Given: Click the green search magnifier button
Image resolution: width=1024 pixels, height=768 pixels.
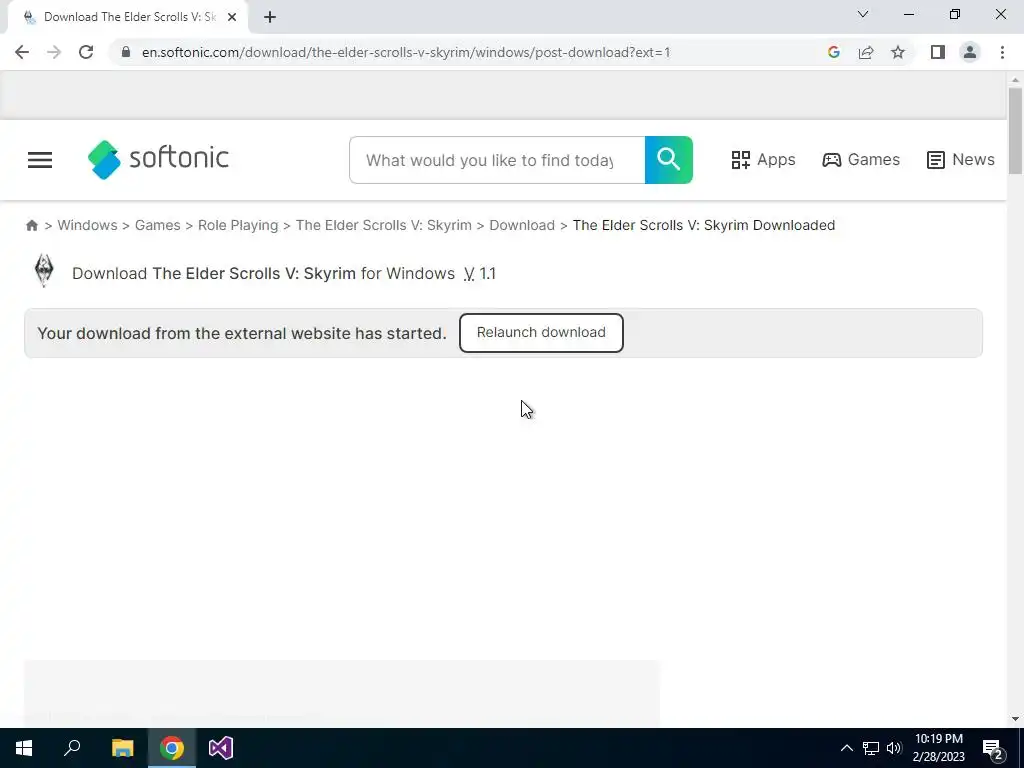Looking at the screenshot, I should 668,160.
